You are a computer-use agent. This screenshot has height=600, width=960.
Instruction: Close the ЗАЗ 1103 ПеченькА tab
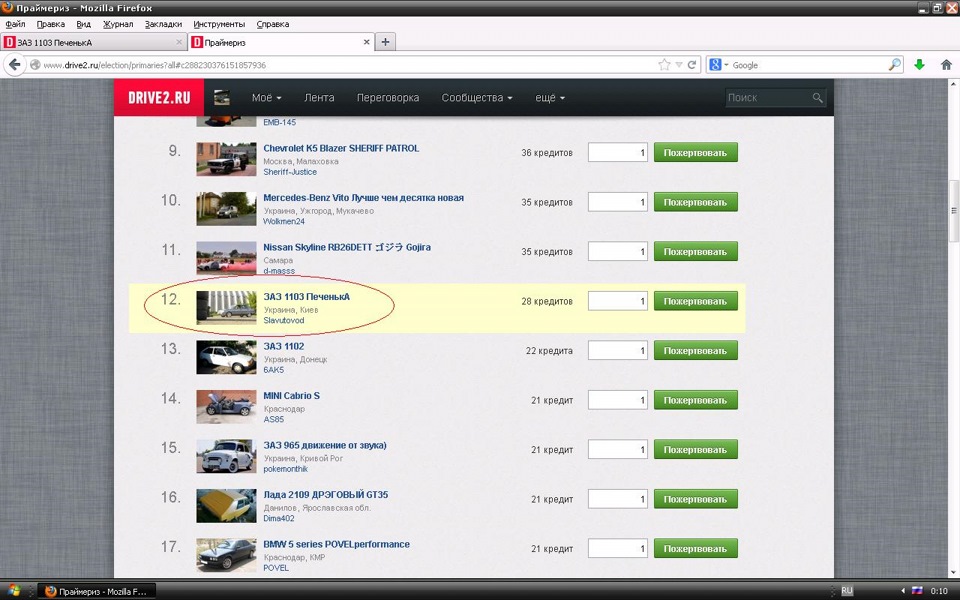[179, 42]
